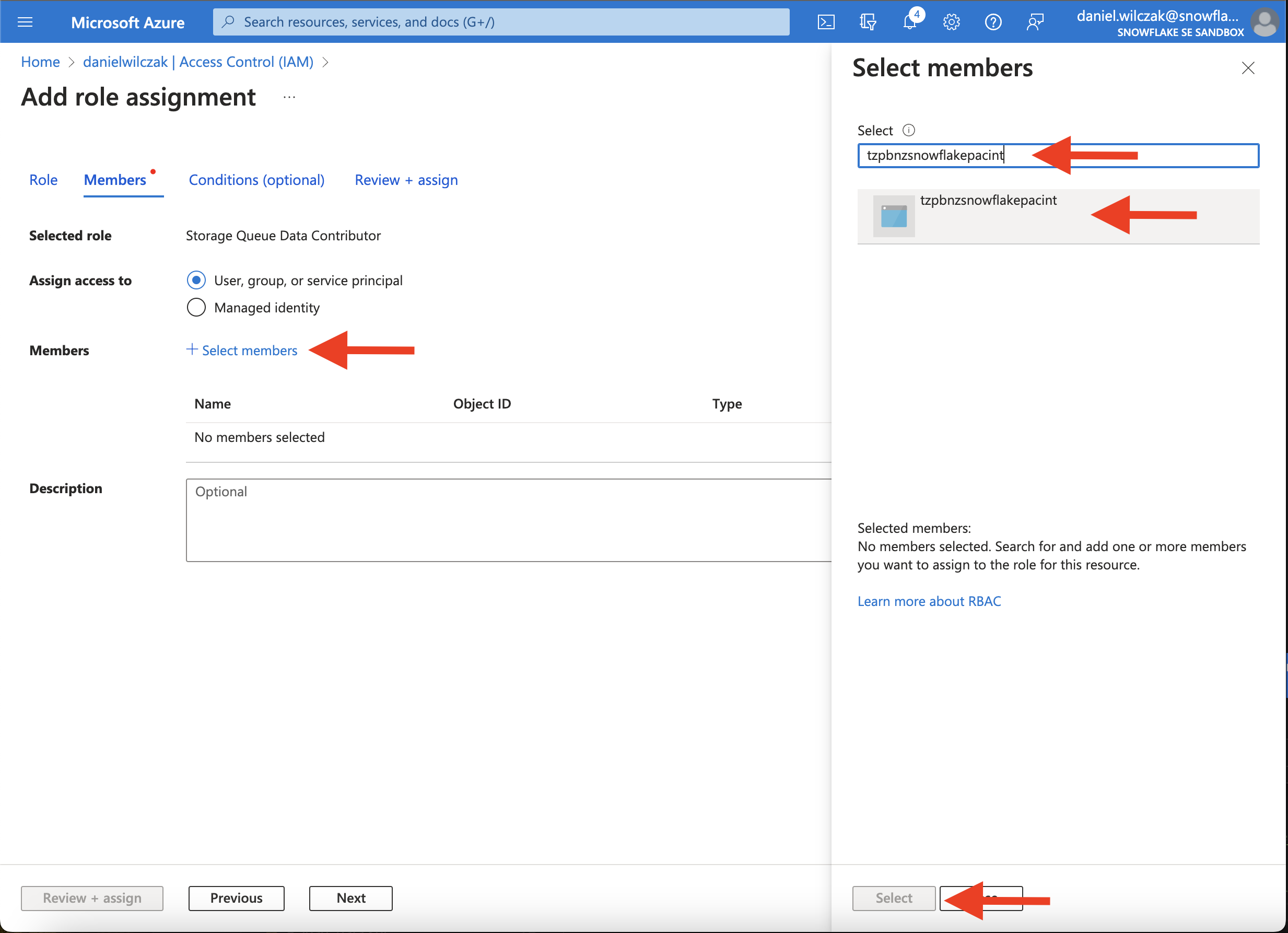View notifications bell with 4 alerts
Image resolution: width=1288 pixels, height=933 pixels.
[911, 21]
